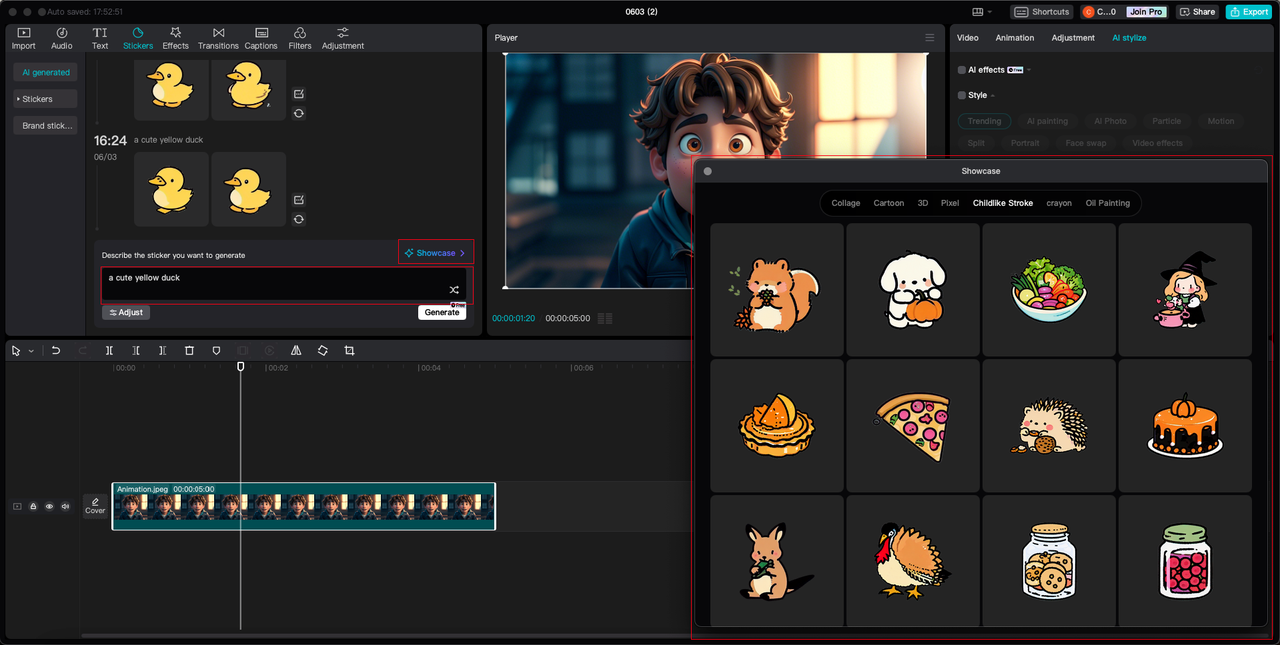Open the Shortcuts button
Image resolution: width=1280 pixels, height=645 pixels.
tap(1042, 12)
